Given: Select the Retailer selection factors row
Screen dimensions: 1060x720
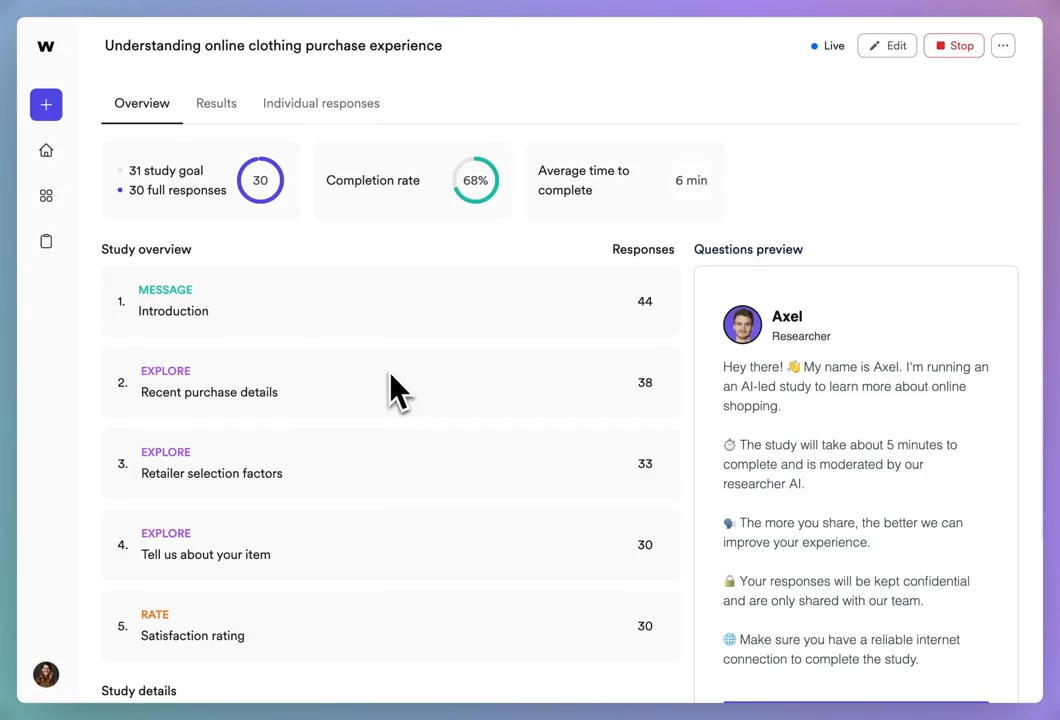Looking at the screenshot, I should click(x=390, y=464).
